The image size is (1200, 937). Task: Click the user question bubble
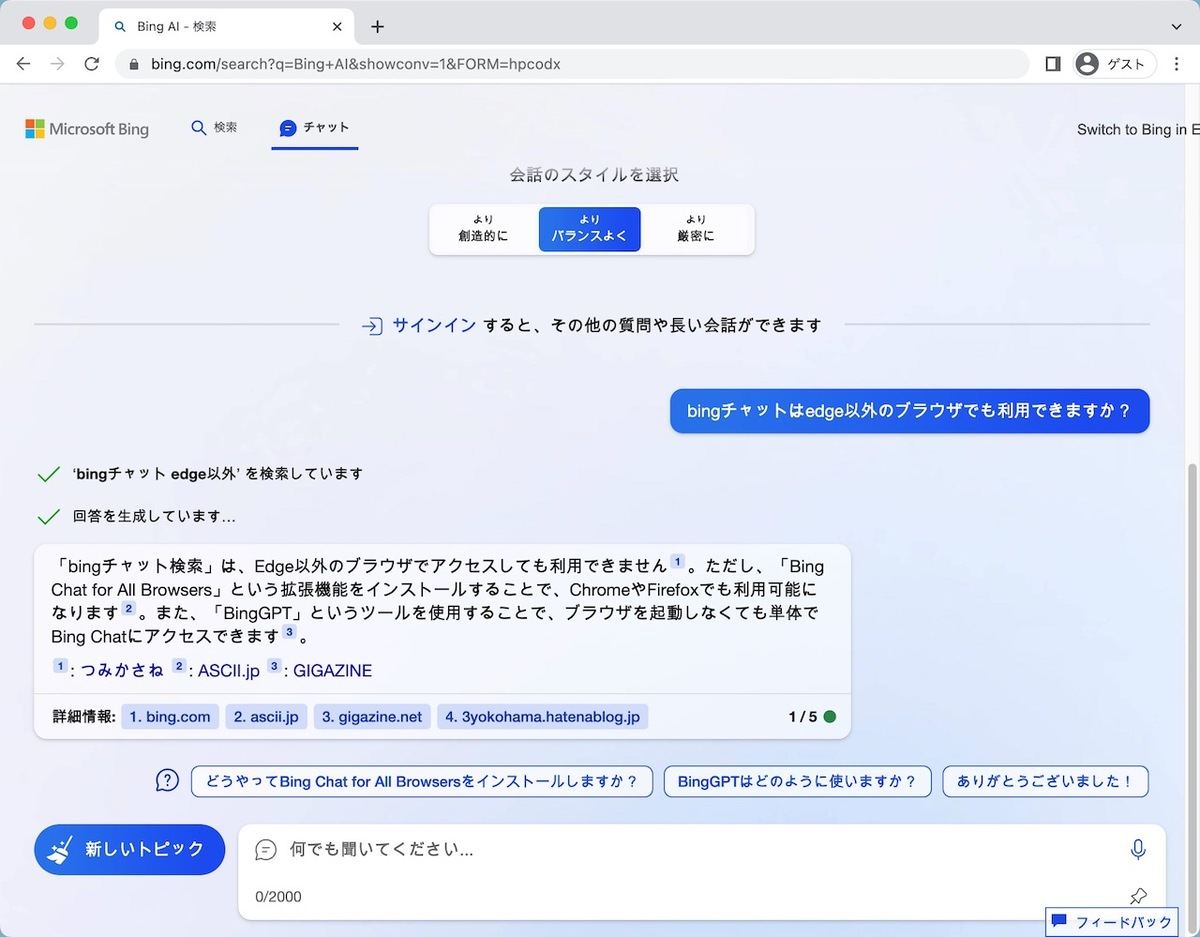(x=910, y=411)
